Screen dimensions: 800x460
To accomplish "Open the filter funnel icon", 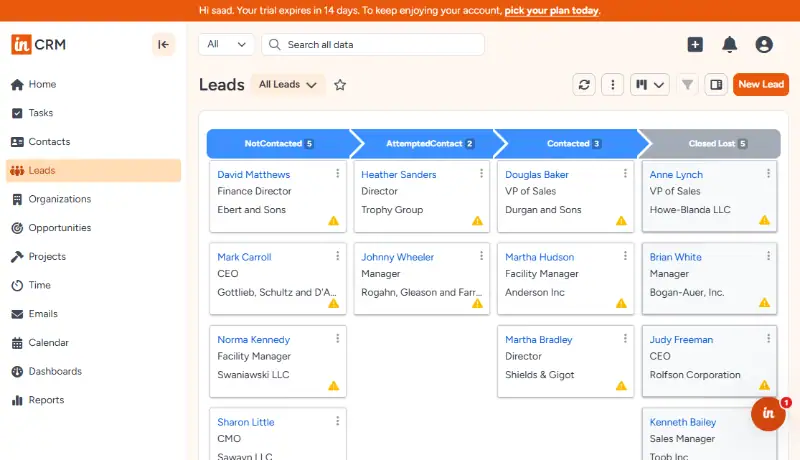I will (x=687, y=85).
